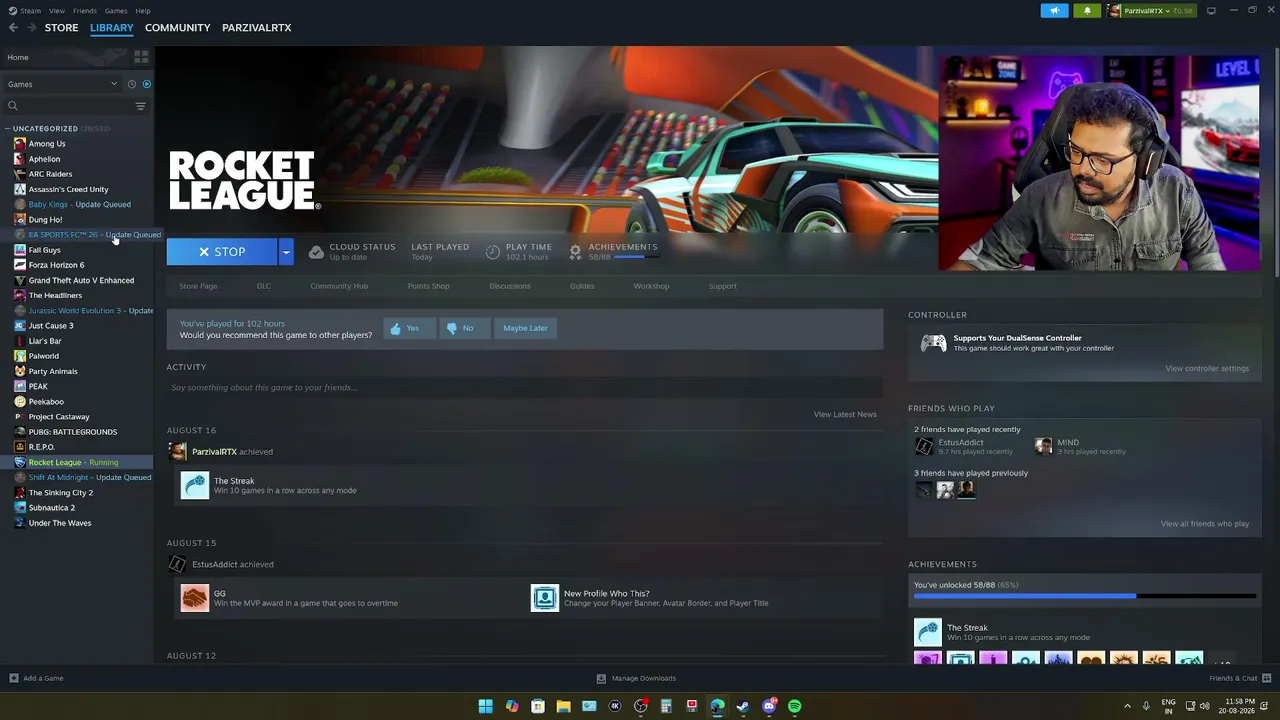Click the activity comment input field
The height and width of the screenshot is (720, 1280).
(525, 388)
